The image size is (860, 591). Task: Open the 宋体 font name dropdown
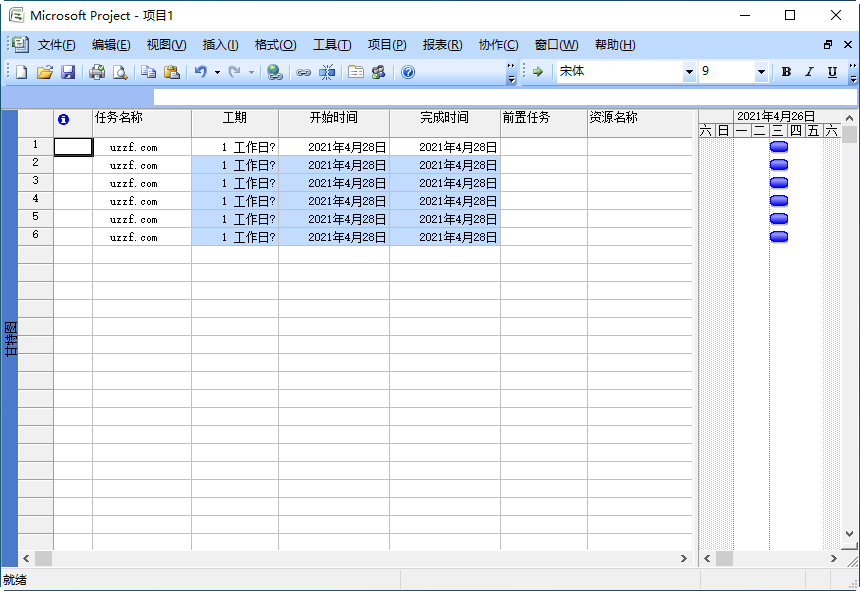[x=689, y=72]
